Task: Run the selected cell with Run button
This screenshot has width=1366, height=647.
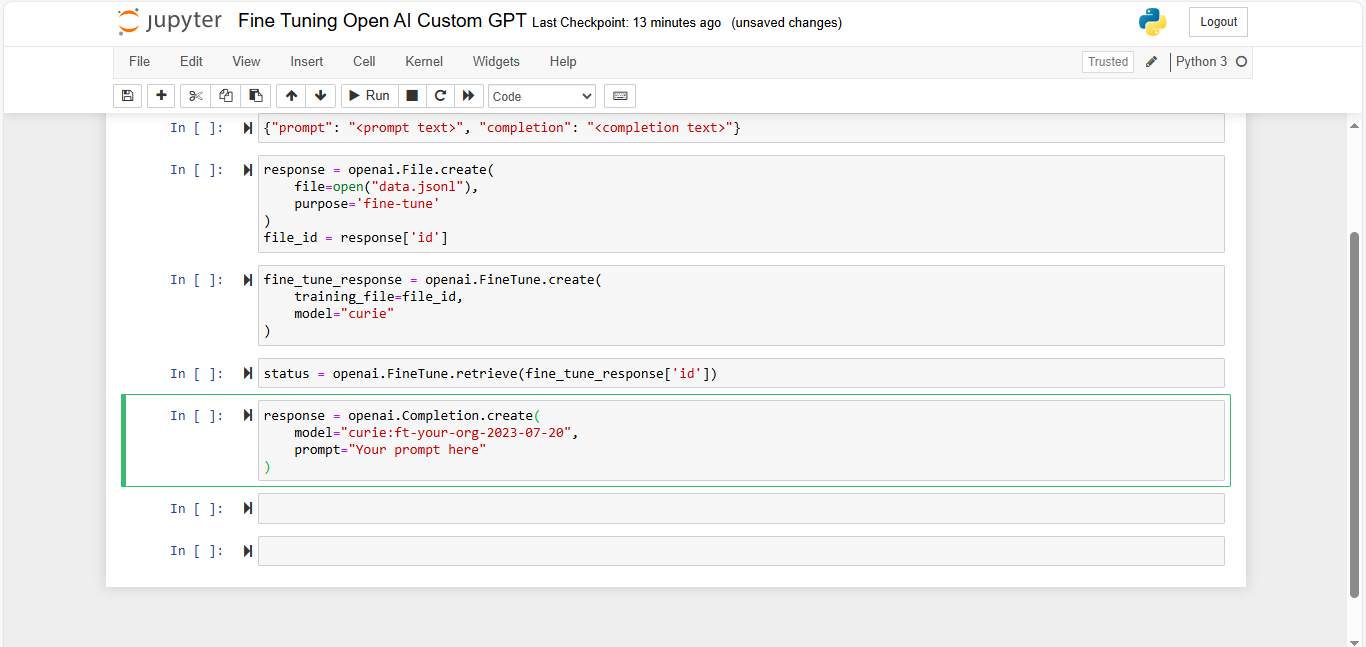Action: (368, 95)
